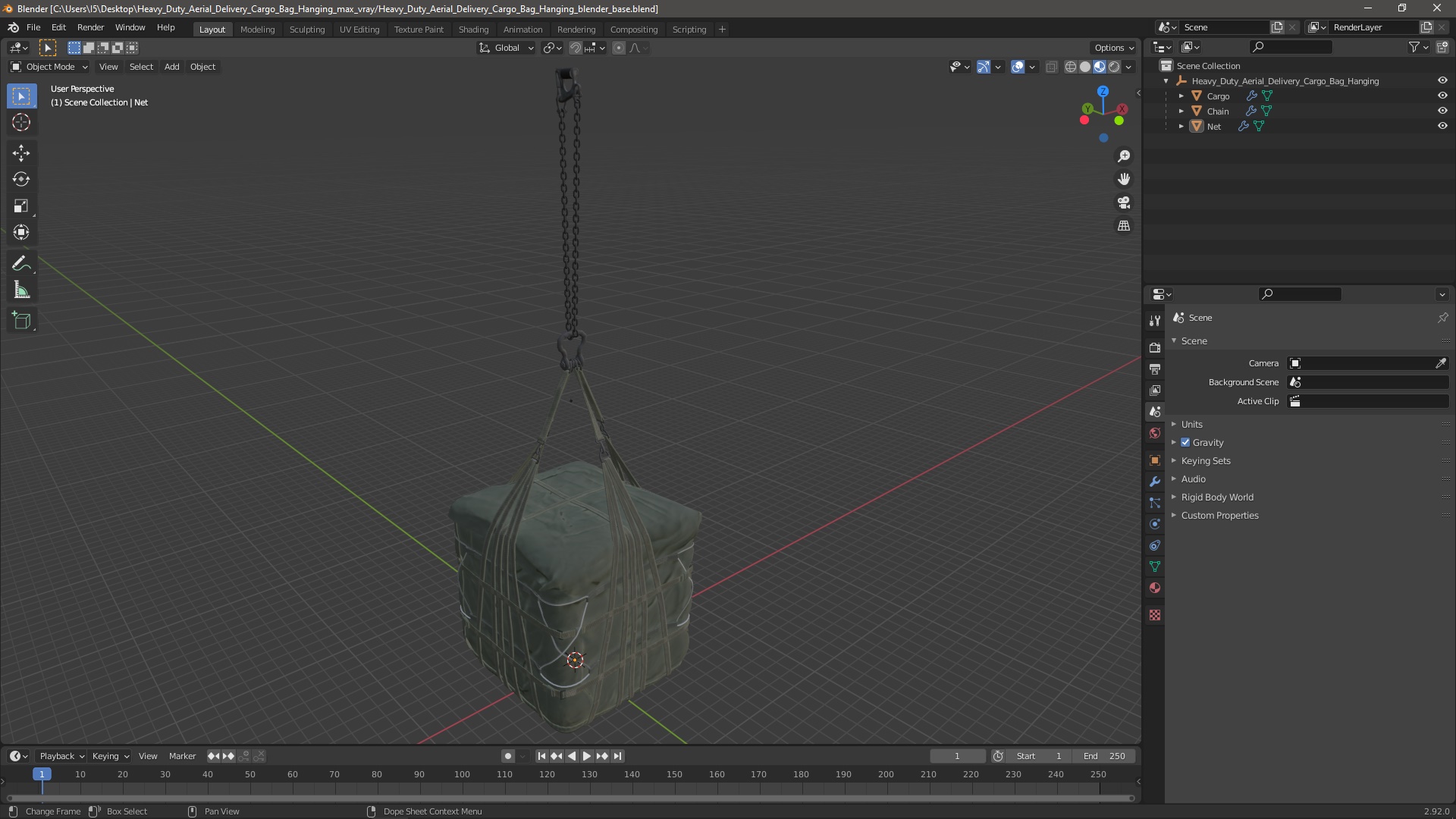Open the Object Mode dropdown
The image size is (1456, 819).
click(x=49, y=67)
